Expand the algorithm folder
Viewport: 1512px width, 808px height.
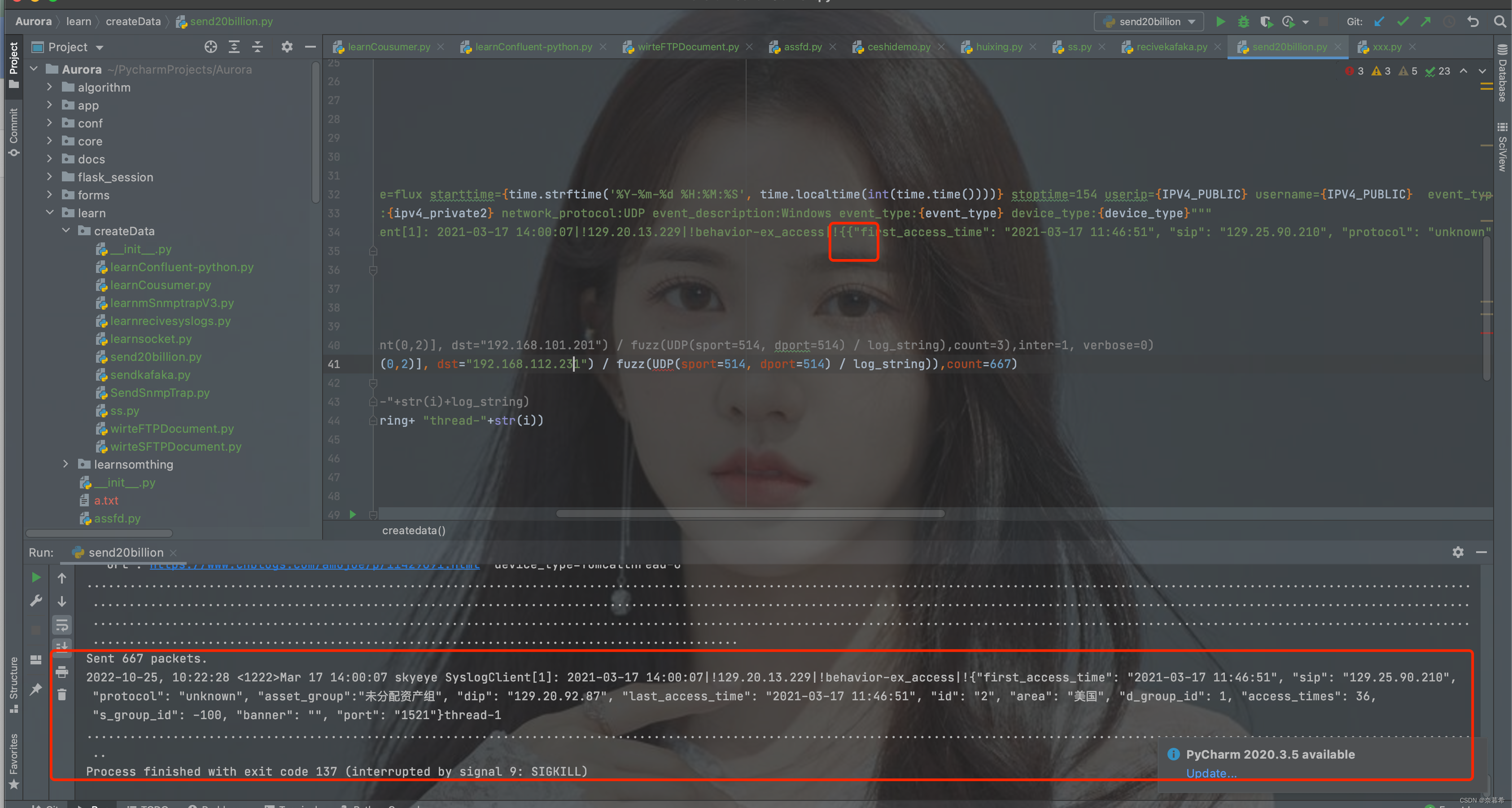pos(50,87)
